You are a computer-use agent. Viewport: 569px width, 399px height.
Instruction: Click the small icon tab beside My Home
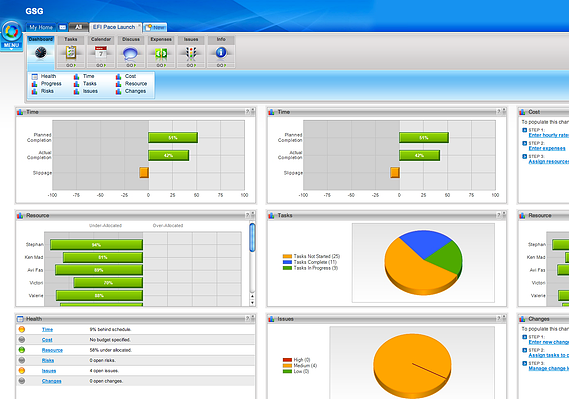pyautogui.click(x=62, y=27)
